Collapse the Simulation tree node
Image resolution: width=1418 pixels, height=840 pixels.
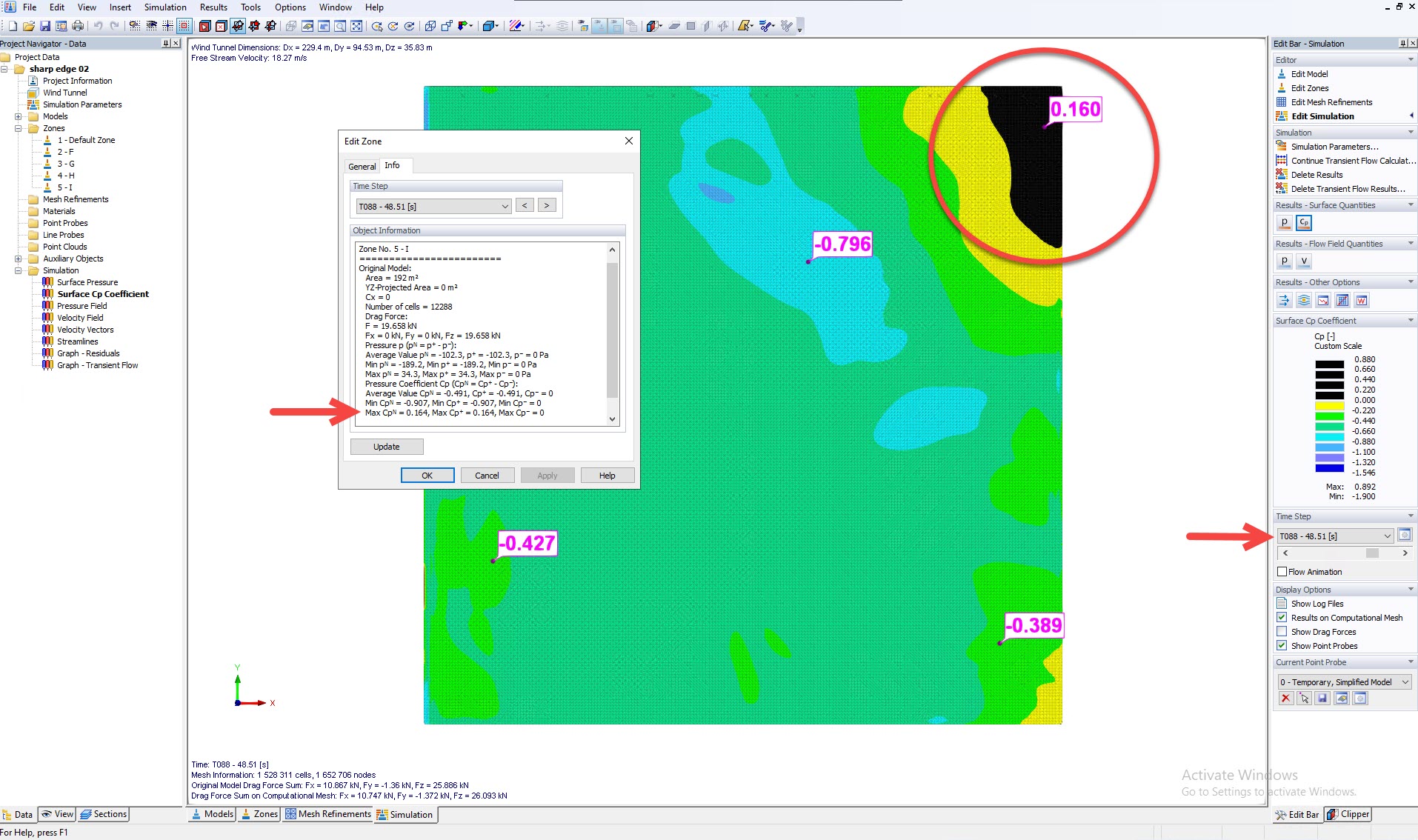(x=19, y=270)
